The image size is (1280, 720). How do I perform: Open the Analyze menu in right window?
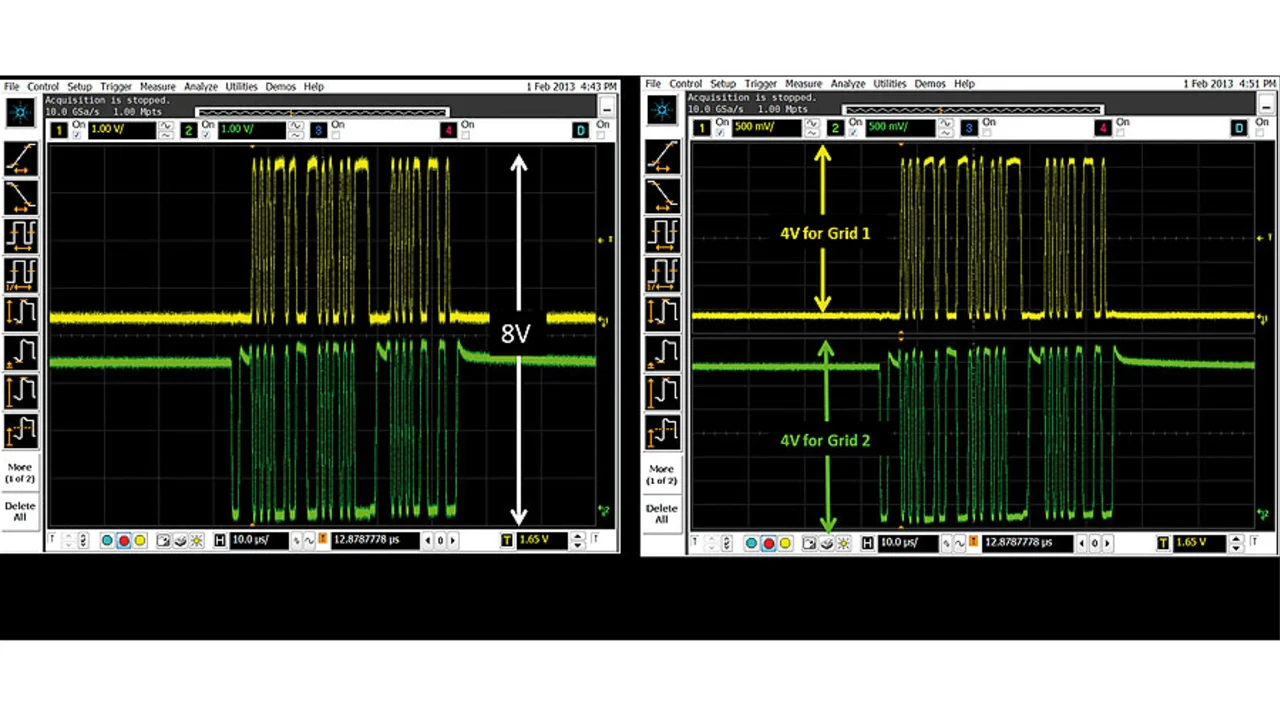point(847,84)
